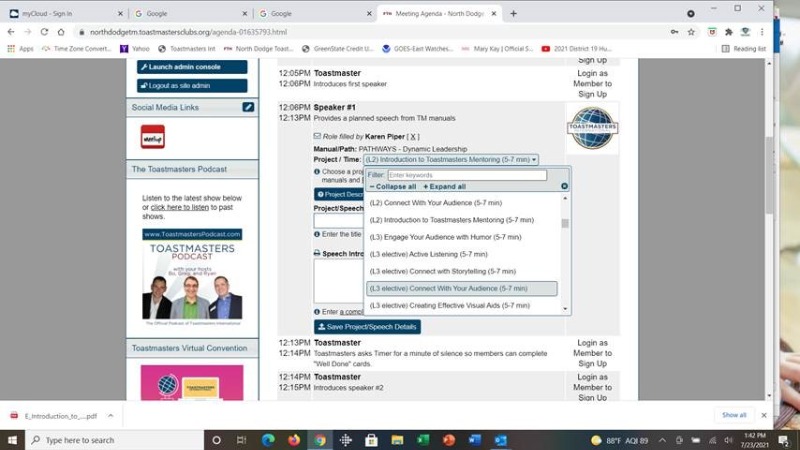Click the Meetup social media icon

coord(152,136)
